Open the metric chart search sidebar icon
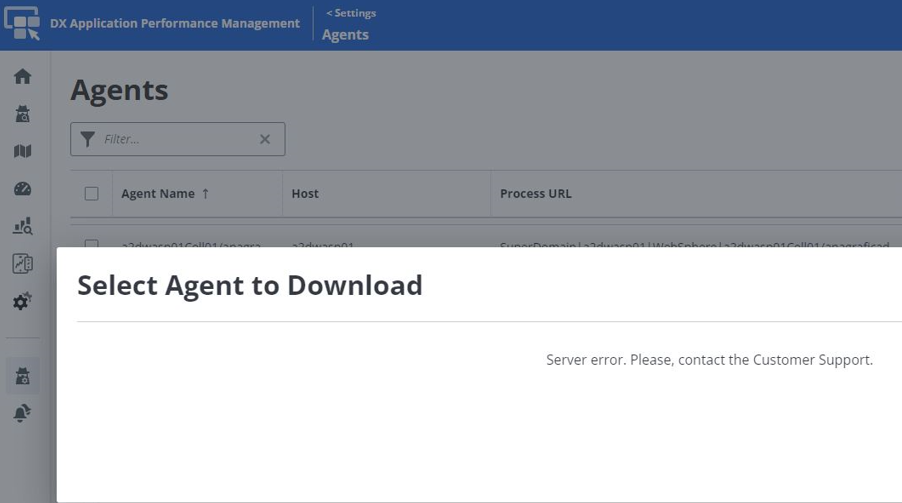 [x=22, y=226]
